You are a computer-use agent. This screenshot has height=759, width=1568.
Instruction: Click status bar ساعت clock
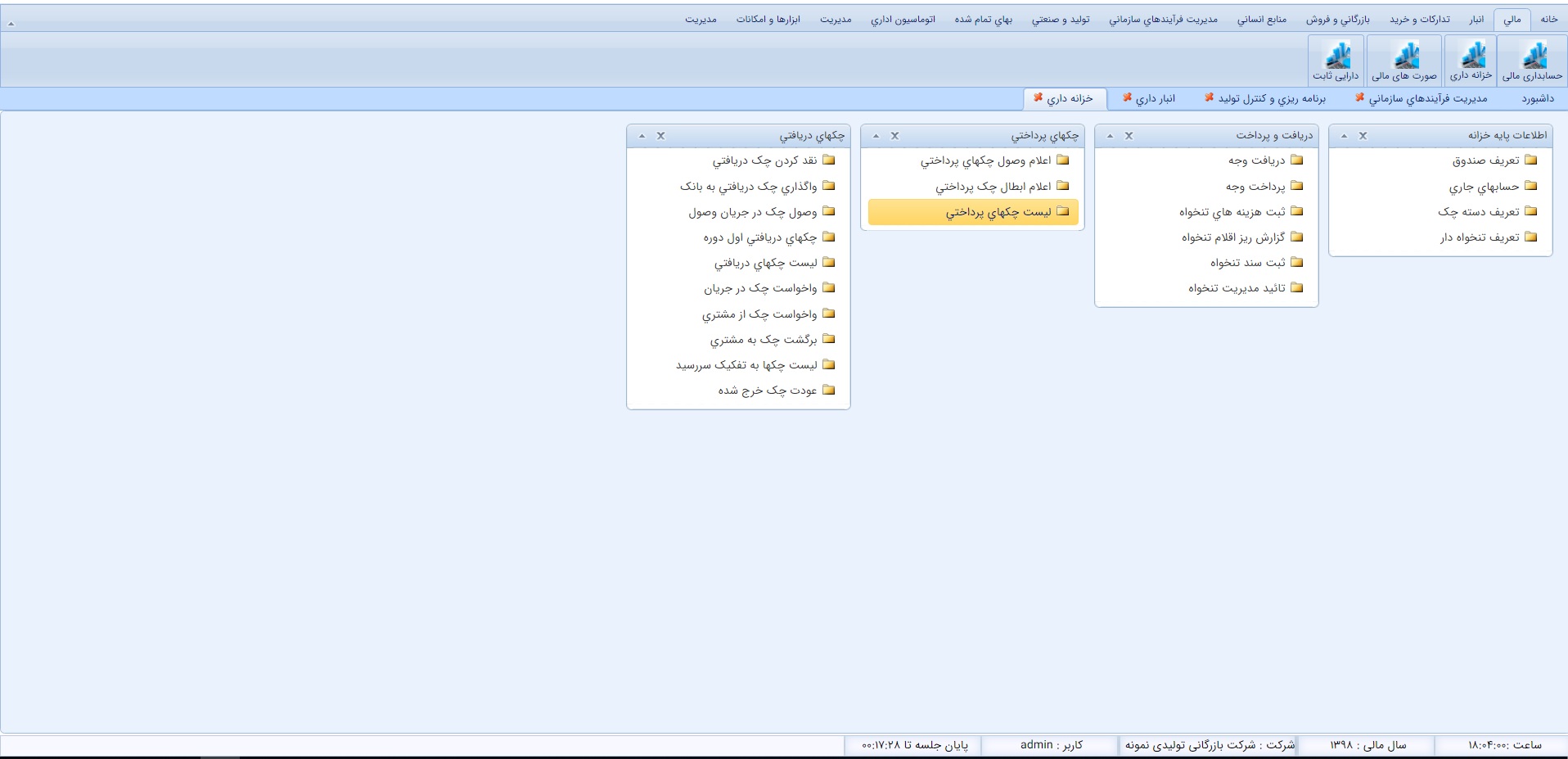[x=1504, y=745]
